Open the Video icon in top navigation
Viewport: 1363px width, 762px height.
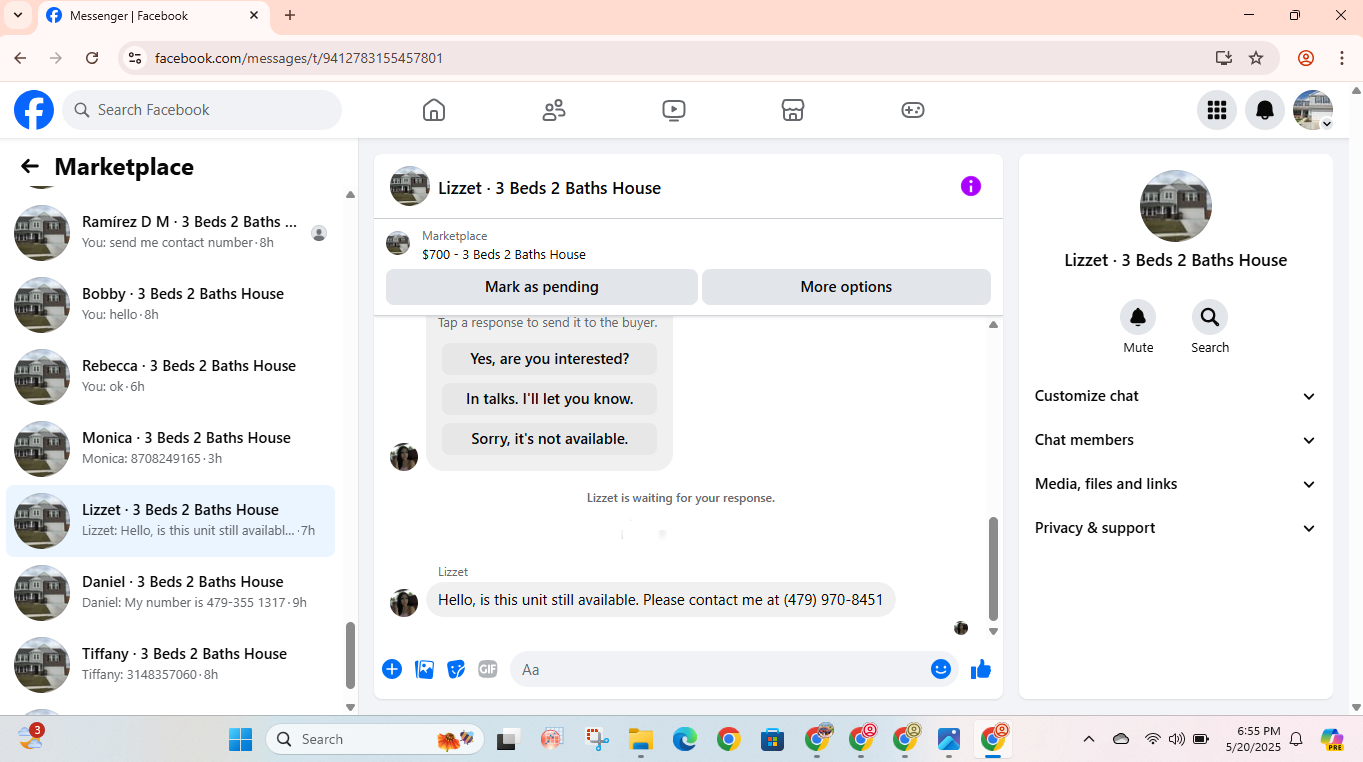click(x=674, y=110)
